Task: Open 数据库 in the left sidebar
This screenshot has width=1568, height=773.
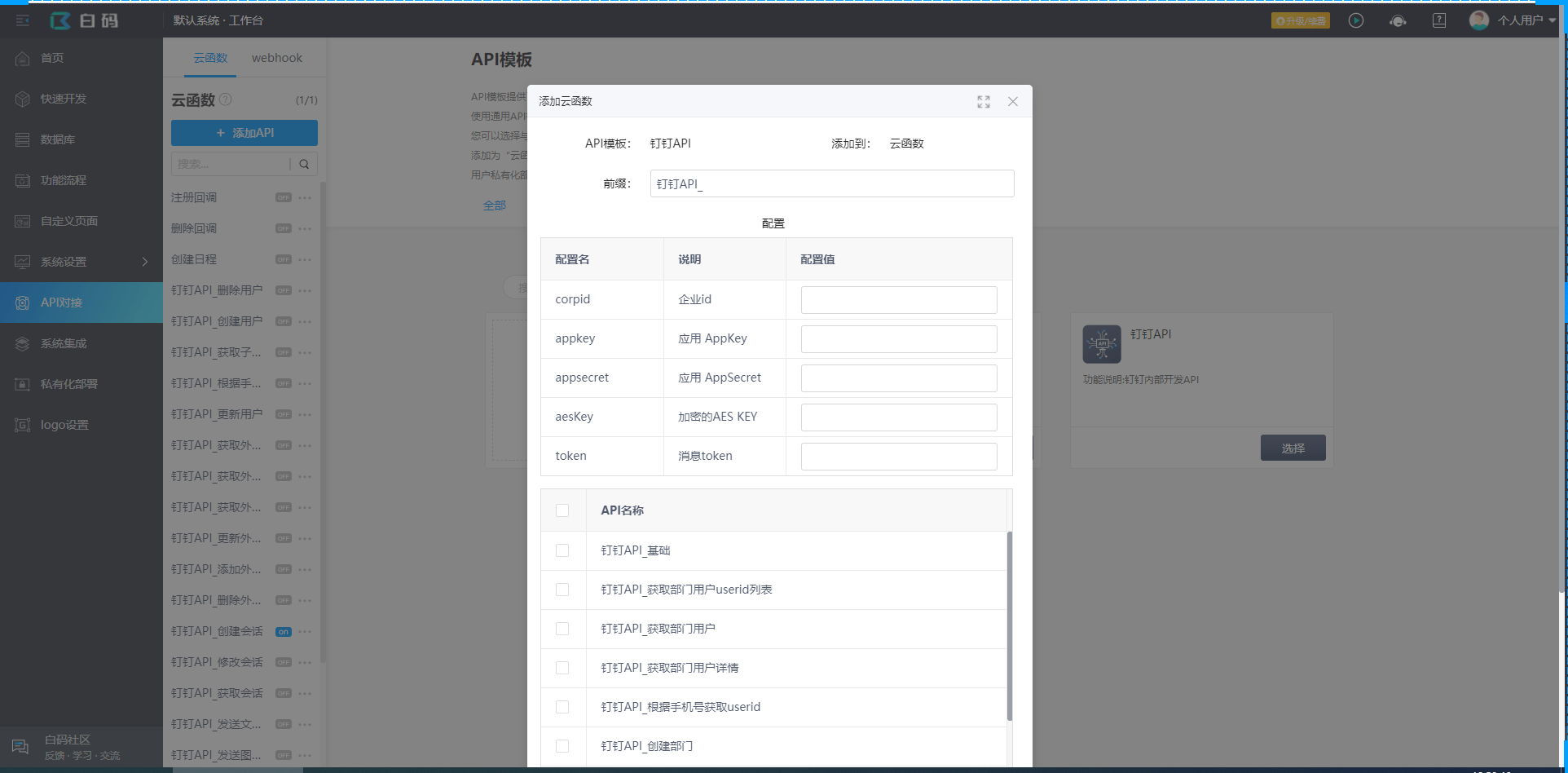Action: click(x=58, y=139)
